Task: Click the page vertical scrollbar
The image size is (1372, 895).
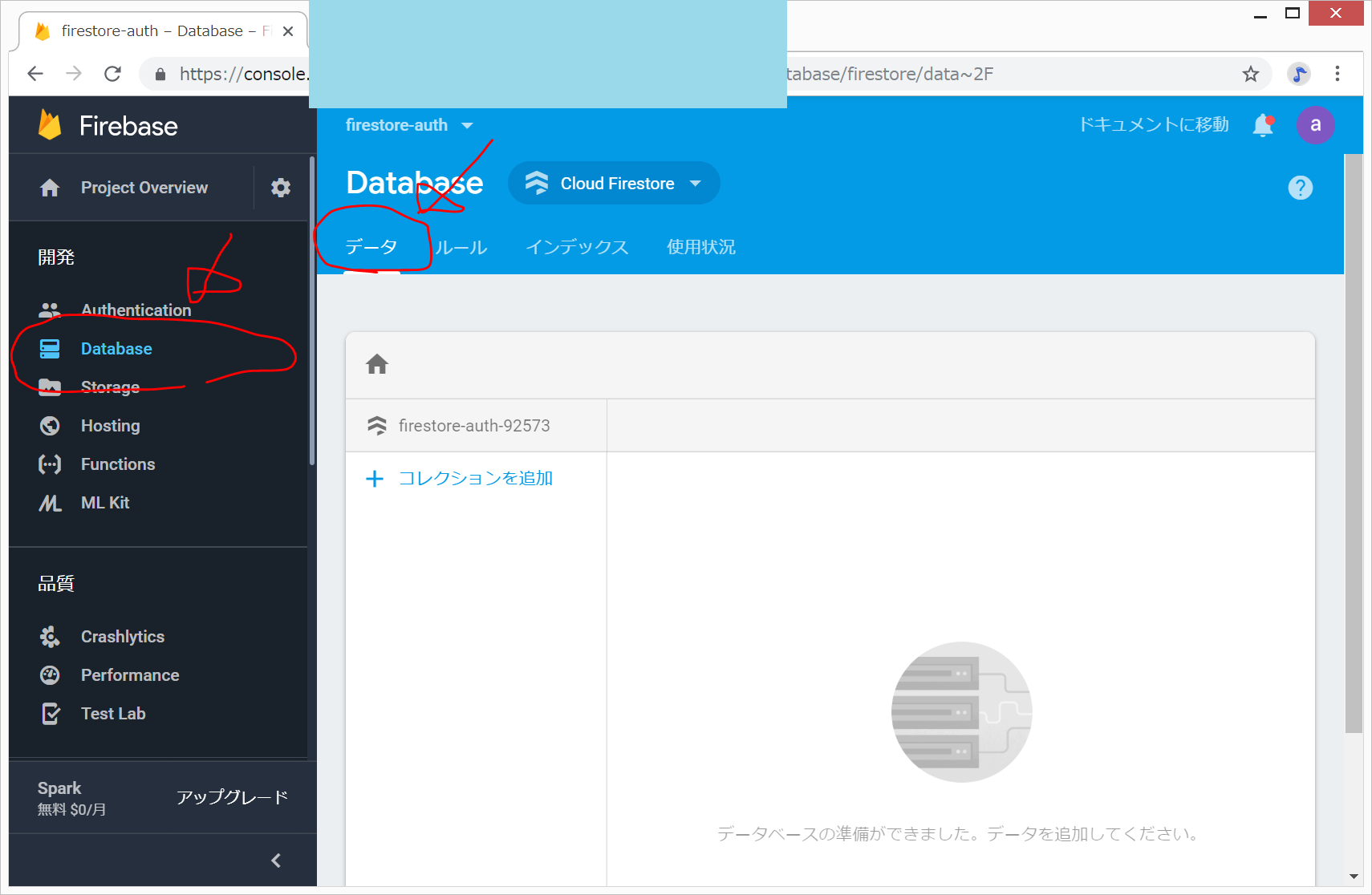Action: coord(1354,443)
